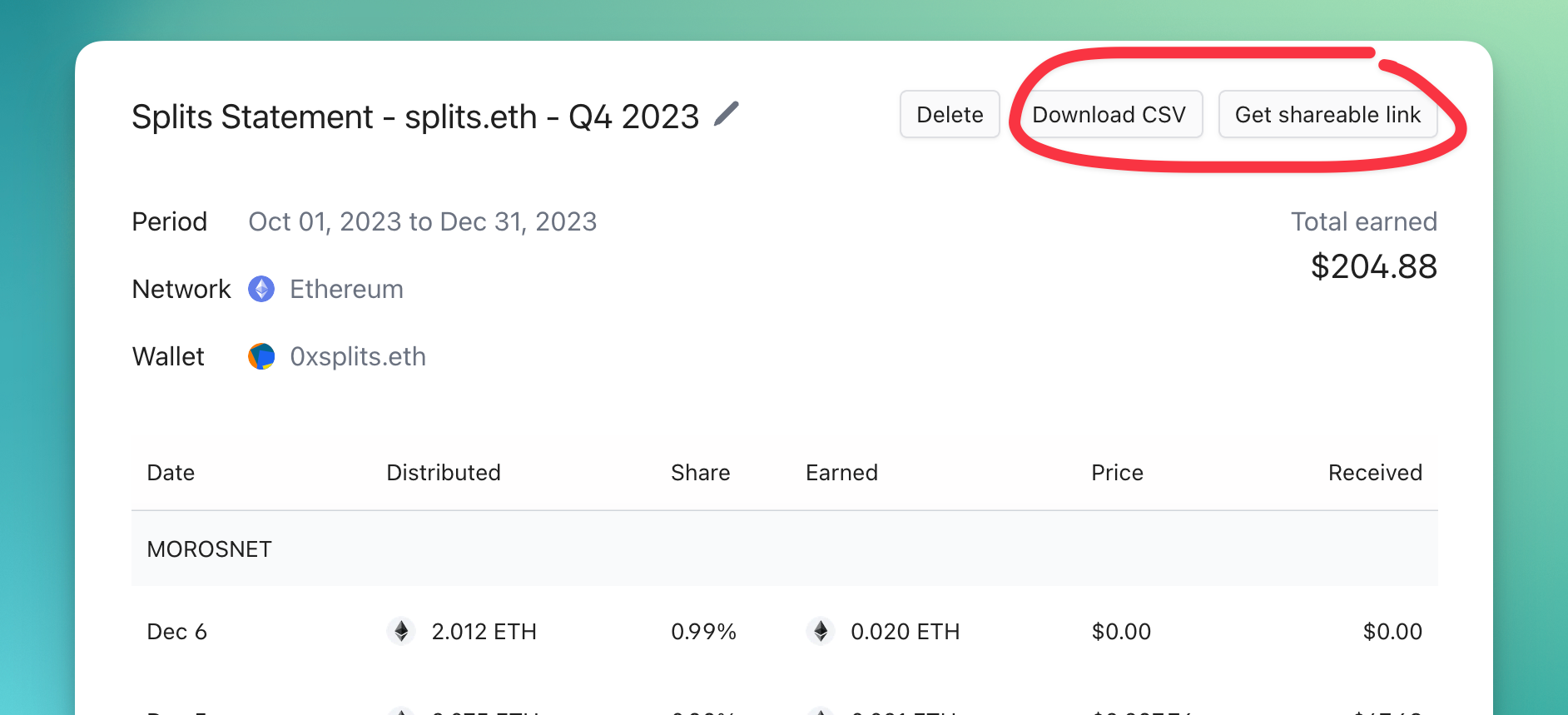This screenshot has width=1568, height=715.
Task: Click the statement title text
Action: (x=414, y=117)
